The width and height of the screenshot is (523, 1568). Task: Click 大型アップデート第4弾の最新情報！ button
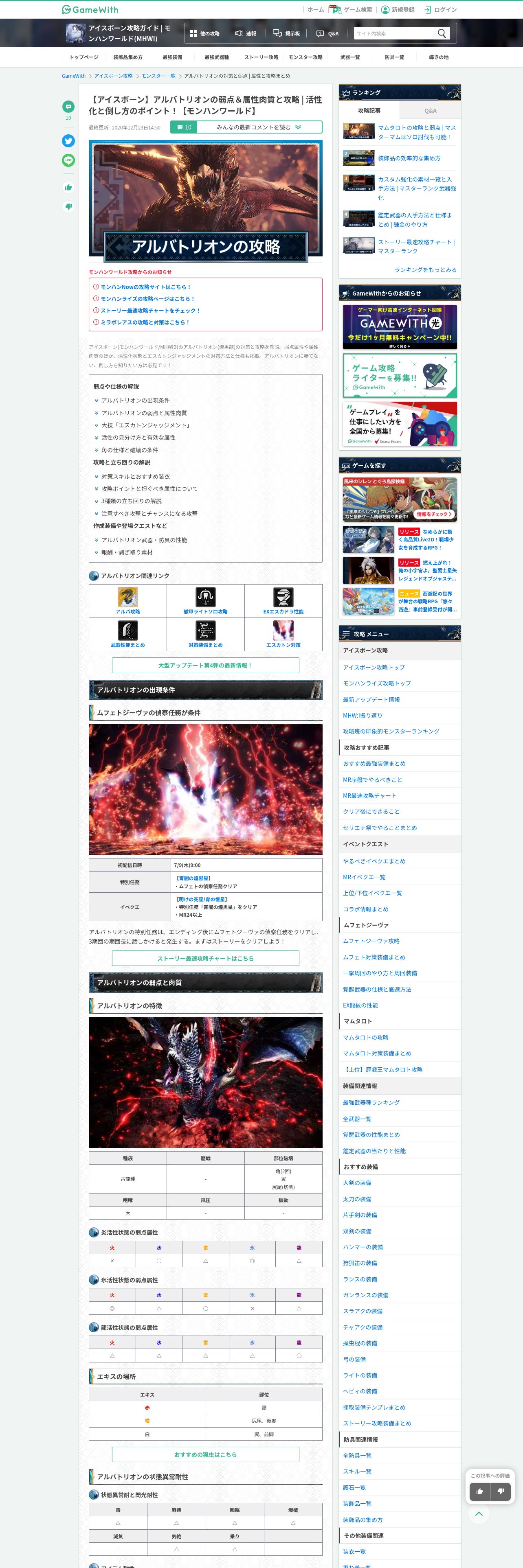(205, 665)
